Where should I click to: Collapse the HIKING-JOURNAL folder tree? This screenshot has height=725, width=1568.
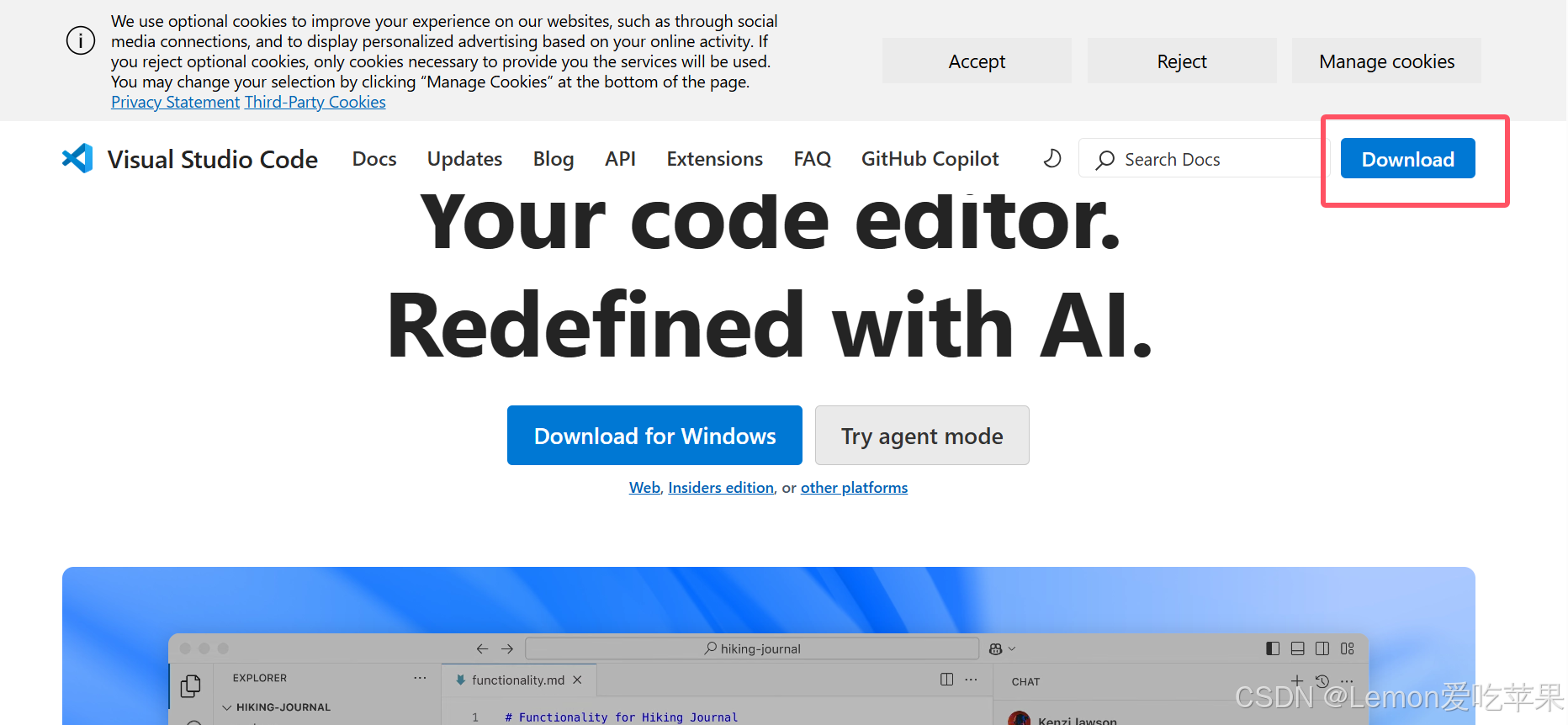click(x=226, y=707)
